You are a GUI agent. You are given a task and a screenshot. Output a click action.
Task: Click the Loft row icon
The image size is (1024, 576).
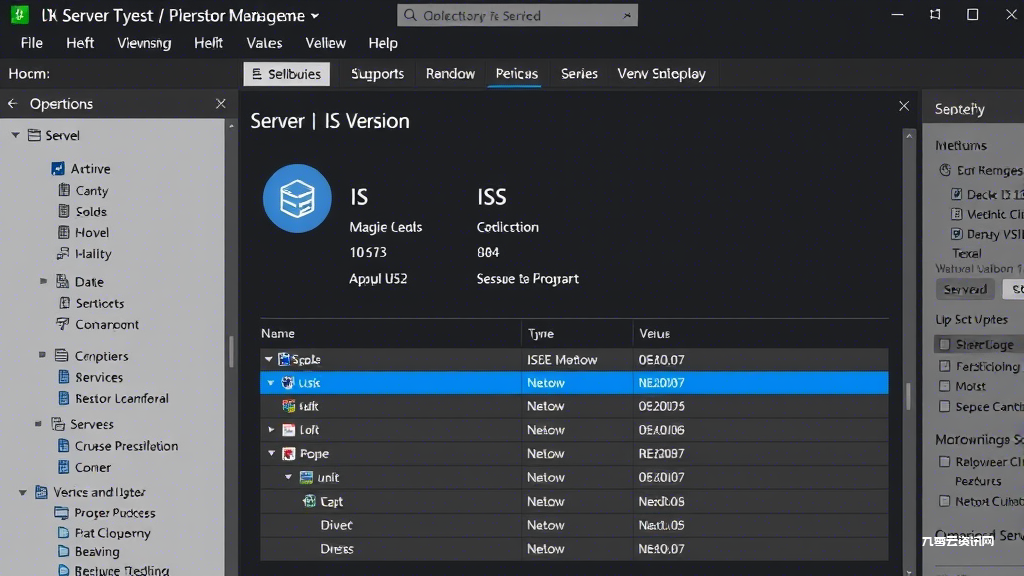coord(289,430)
